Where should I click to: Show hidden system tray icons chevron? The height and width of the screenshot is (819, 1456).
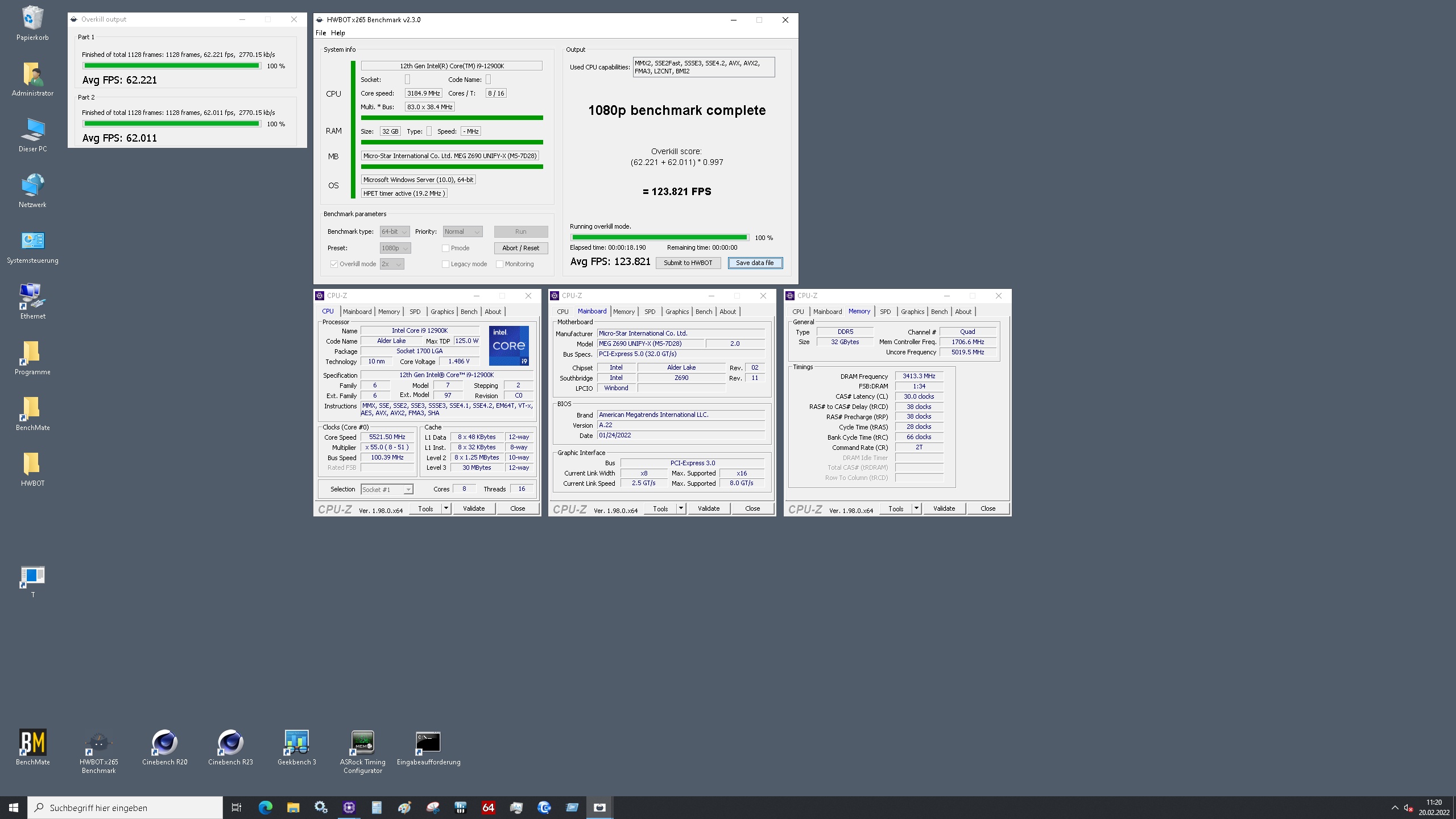[x=1395, y=808]
